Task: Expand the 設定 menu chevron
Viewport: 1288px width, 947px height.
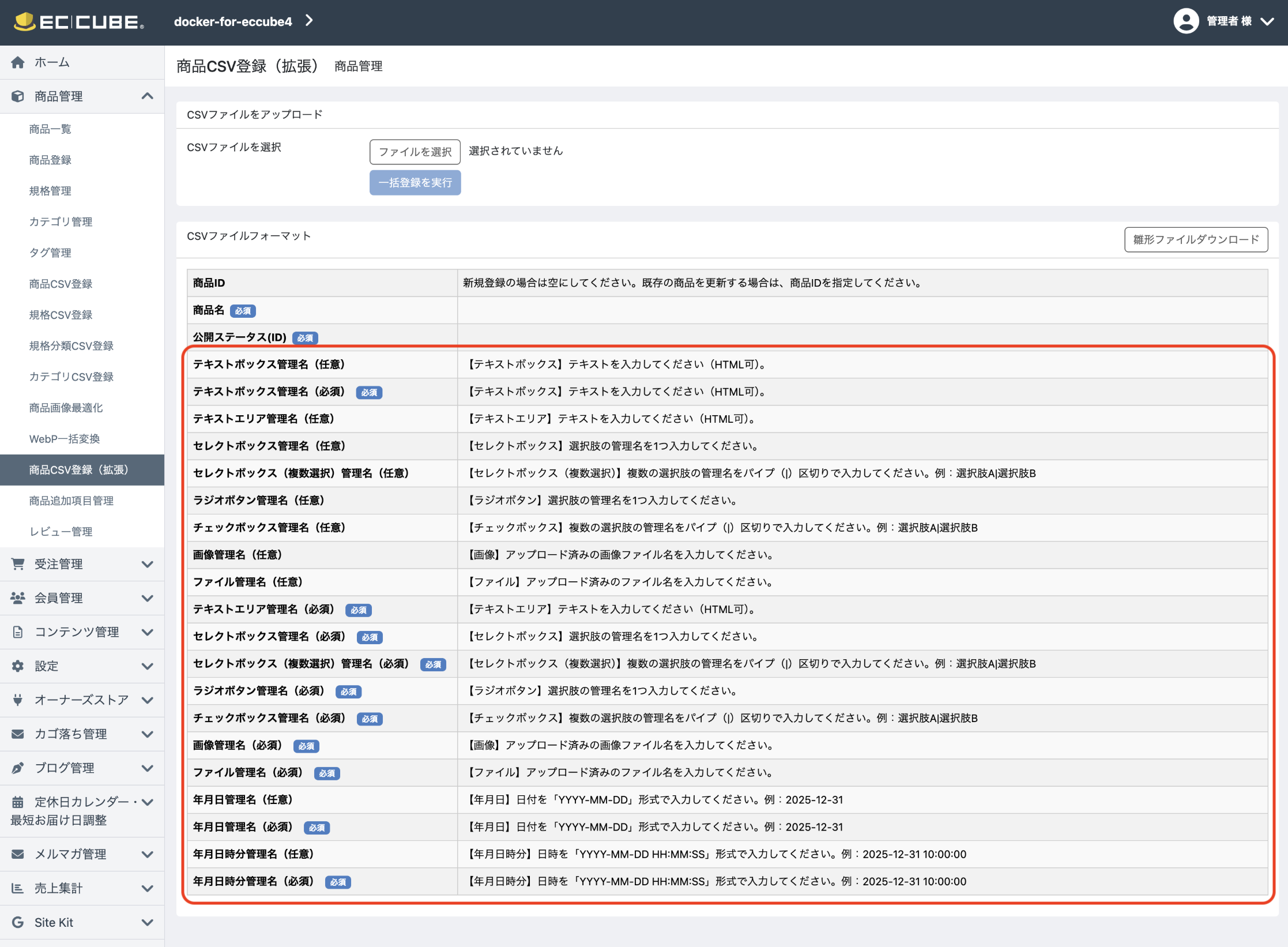Action: click(148, 666)
